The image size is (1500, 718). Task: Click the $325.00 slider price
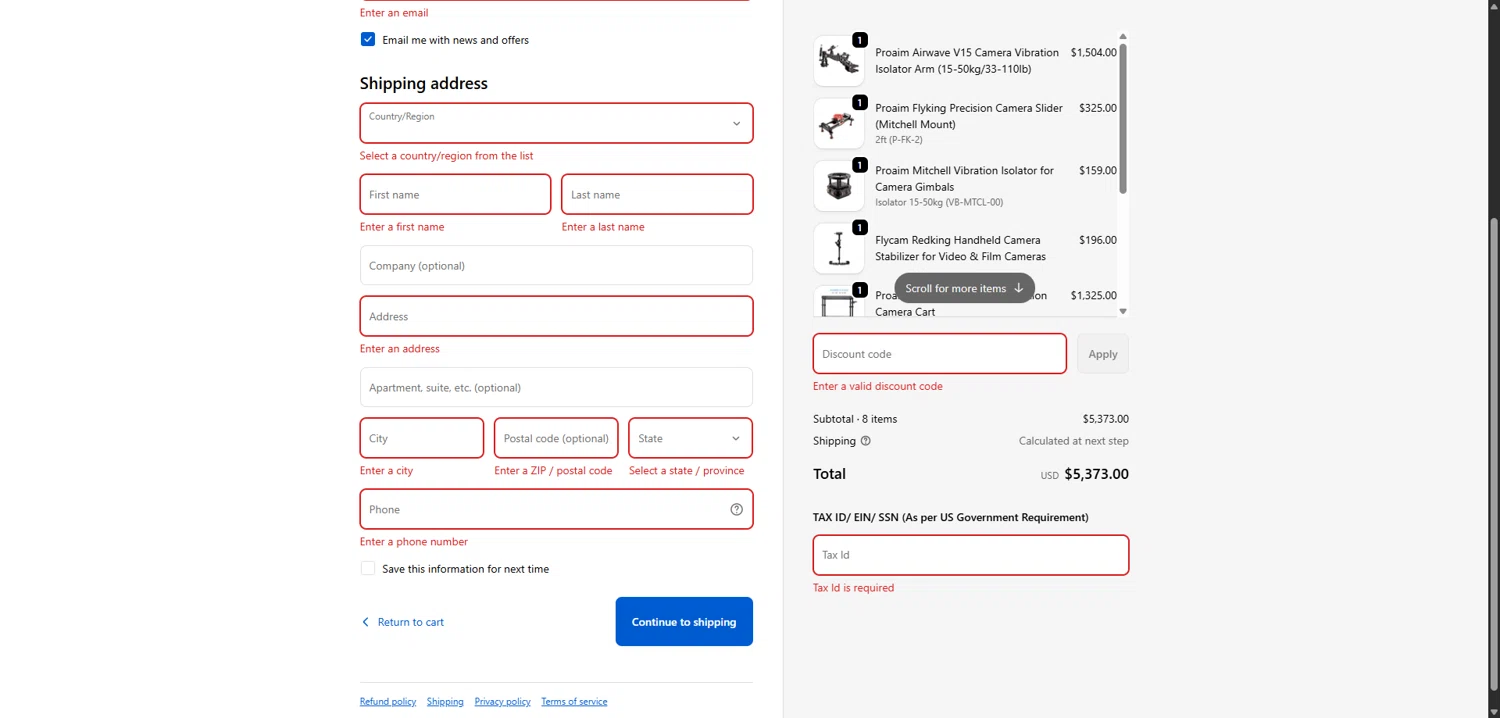click(1098, 108)
